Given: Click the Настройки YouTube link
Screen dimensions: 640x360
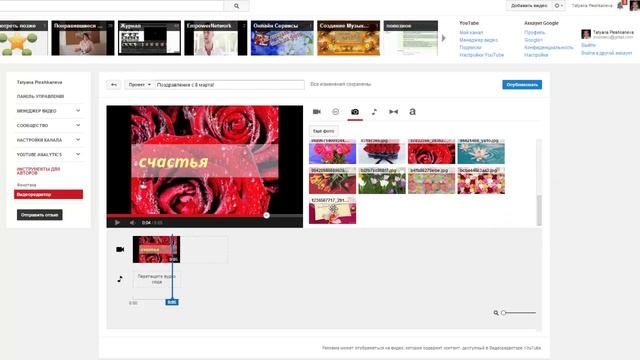Looking at the screenshot, I should point(482,55).
